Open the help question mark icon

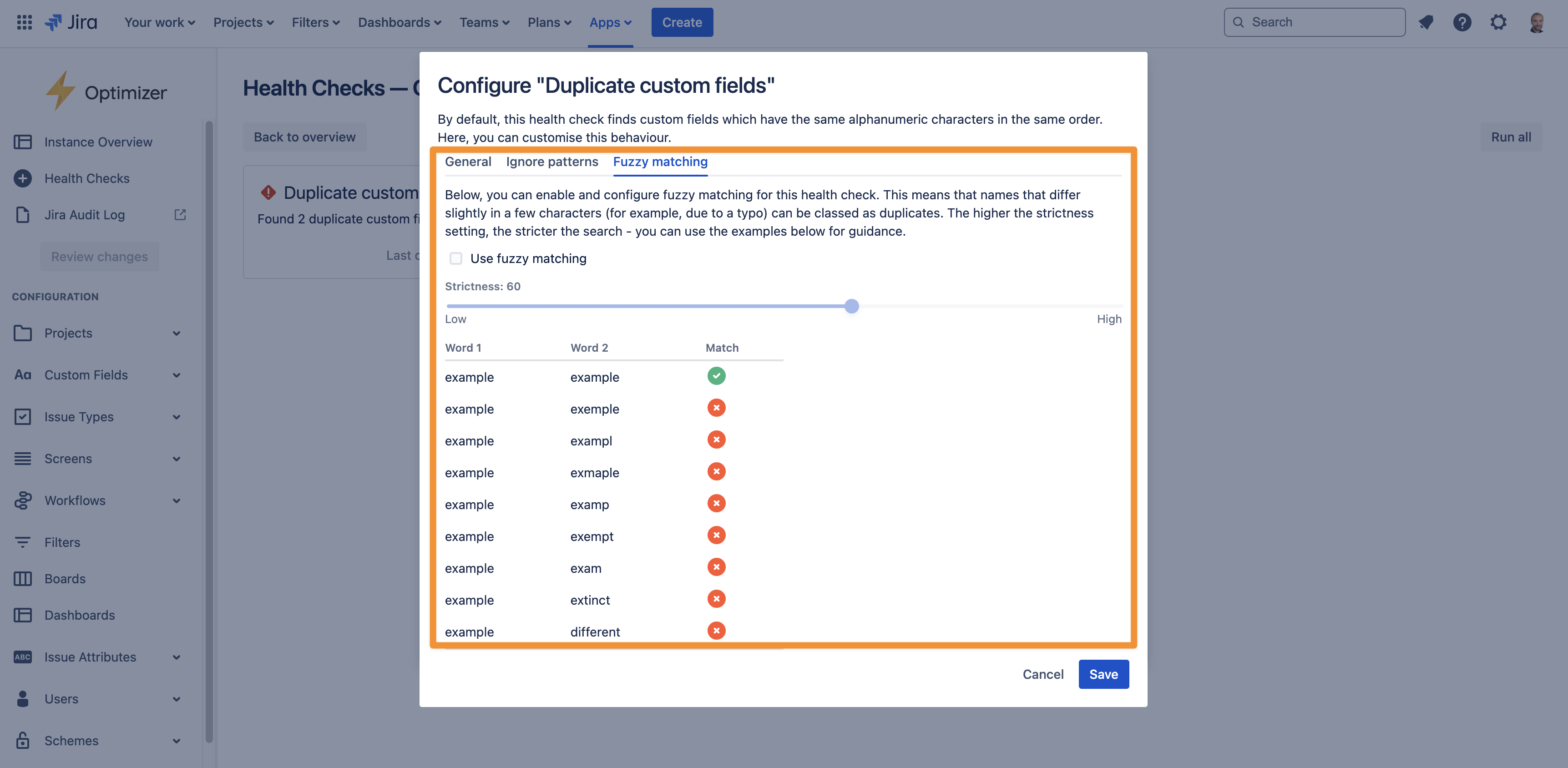point(1462,22)
